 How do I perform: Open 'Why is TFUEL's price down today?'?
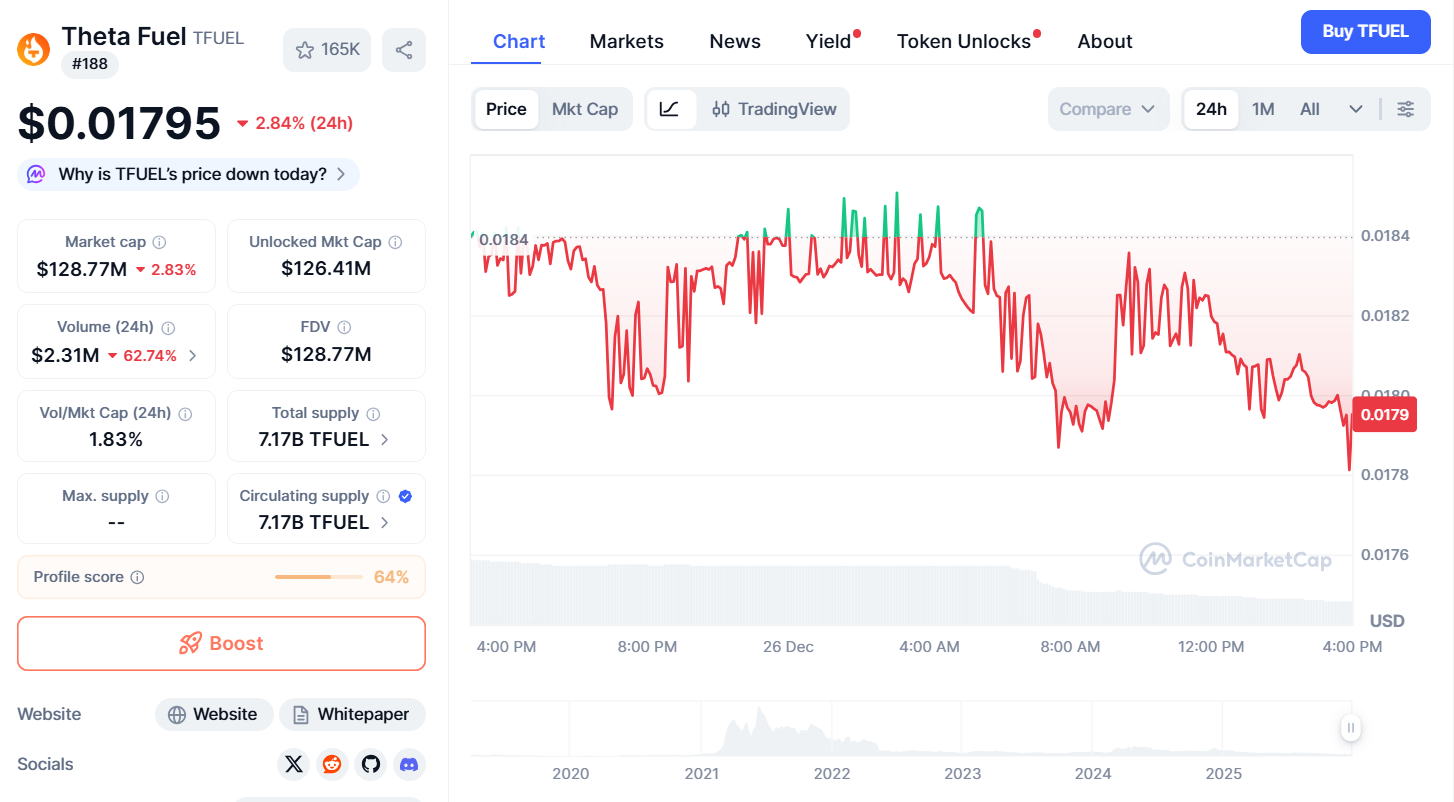point(188,174)
